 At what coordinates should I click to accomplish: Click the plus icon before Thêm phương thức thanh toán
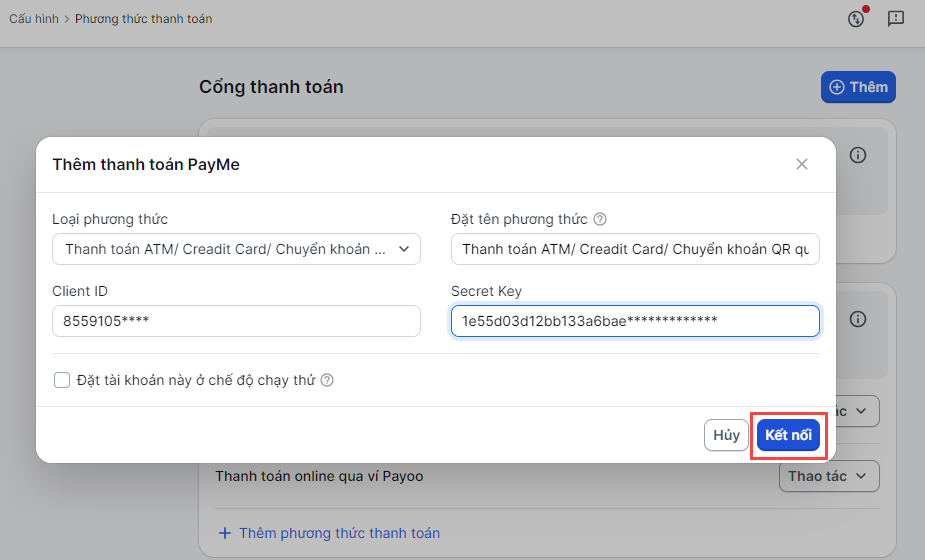pyautogui.click(x=225, y=533)
